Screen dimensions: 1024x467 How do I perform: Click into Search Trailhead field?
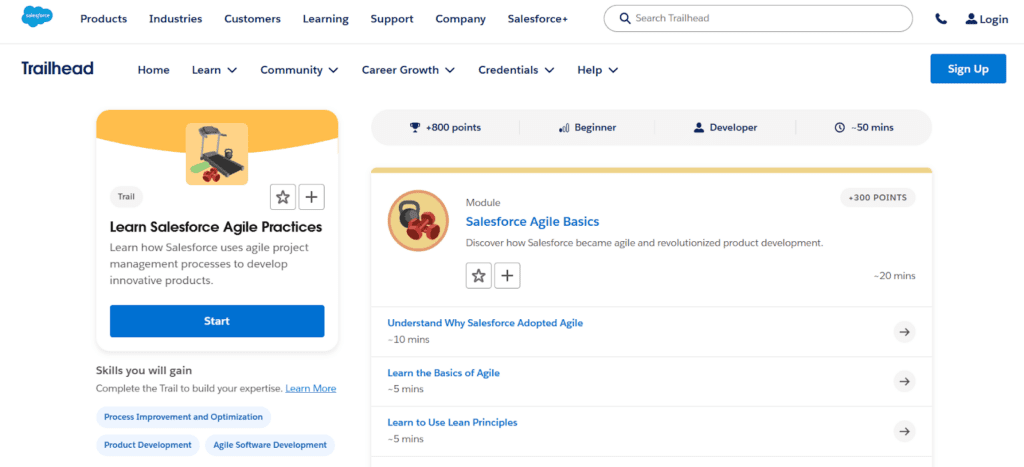pos(758,18)
